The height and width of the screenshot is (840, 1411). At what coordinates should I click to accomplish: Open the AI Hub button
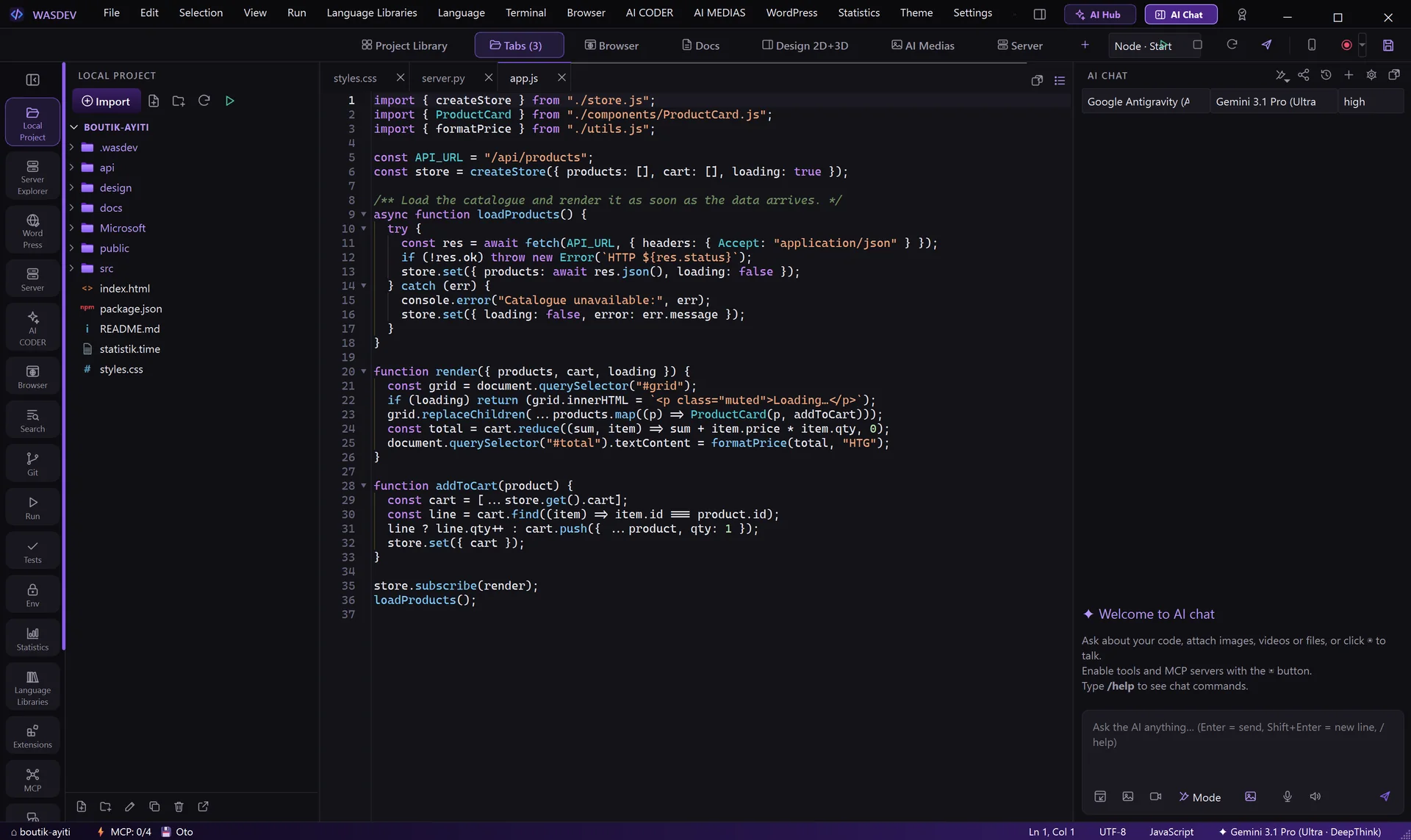(1099, 15)
